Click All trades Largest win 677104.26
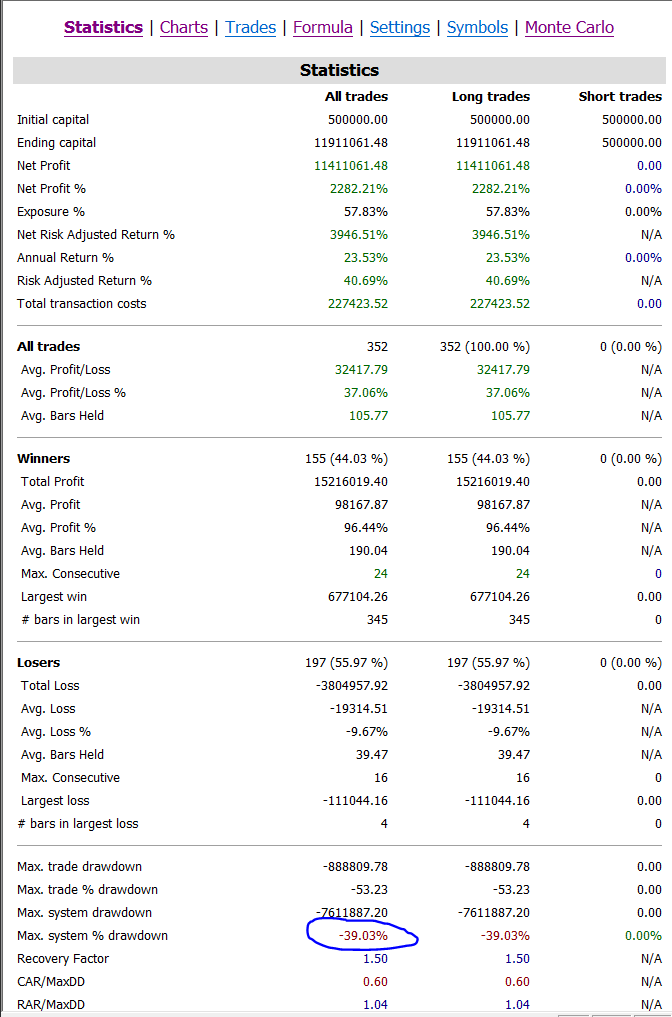The image size is (672, 1017). click(358, 597)
